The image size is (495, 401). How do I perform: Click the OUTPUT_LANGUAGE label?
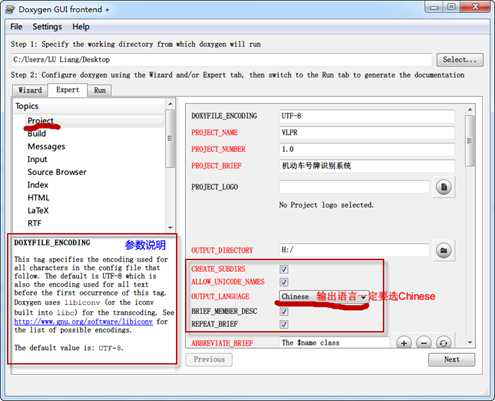(x=220, y=296)
